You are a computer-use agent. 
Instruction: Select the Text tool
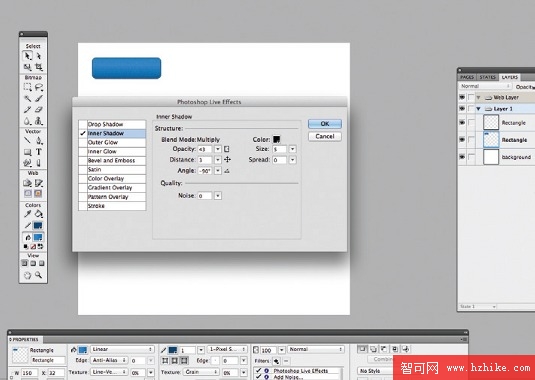[39, 152]
